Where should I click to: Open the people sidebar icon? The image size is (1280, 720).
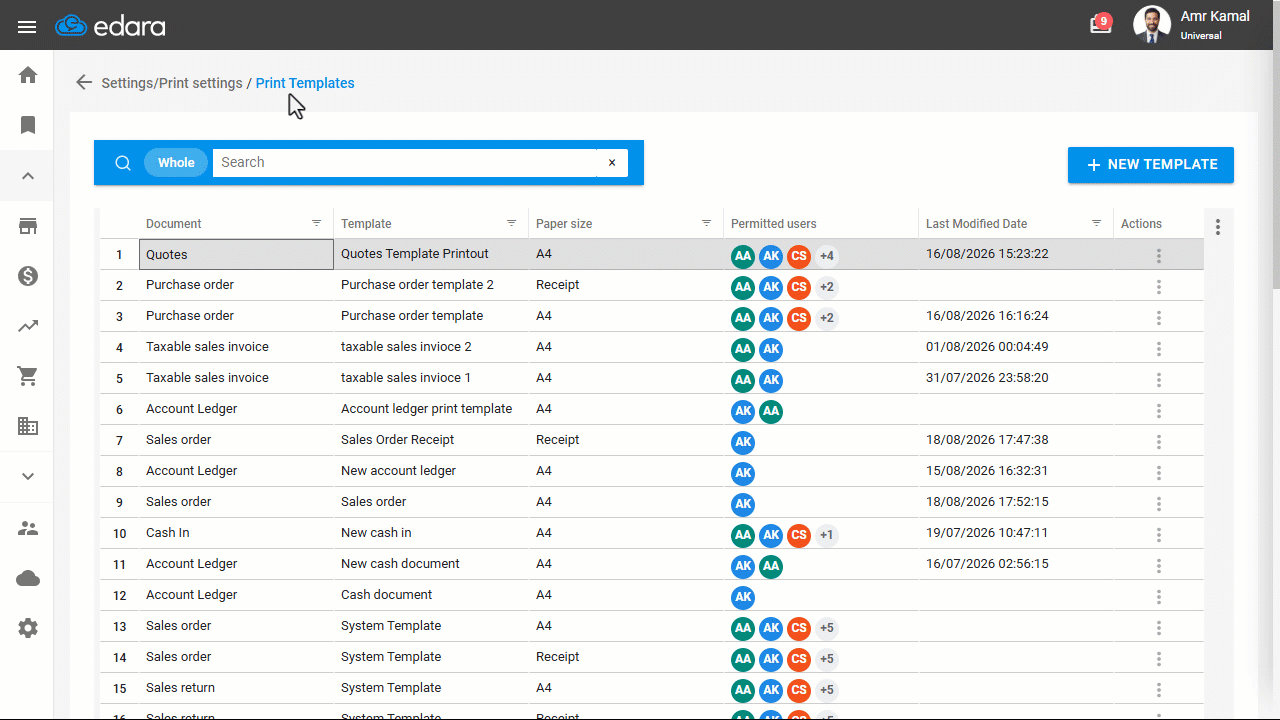pos(28,528)
